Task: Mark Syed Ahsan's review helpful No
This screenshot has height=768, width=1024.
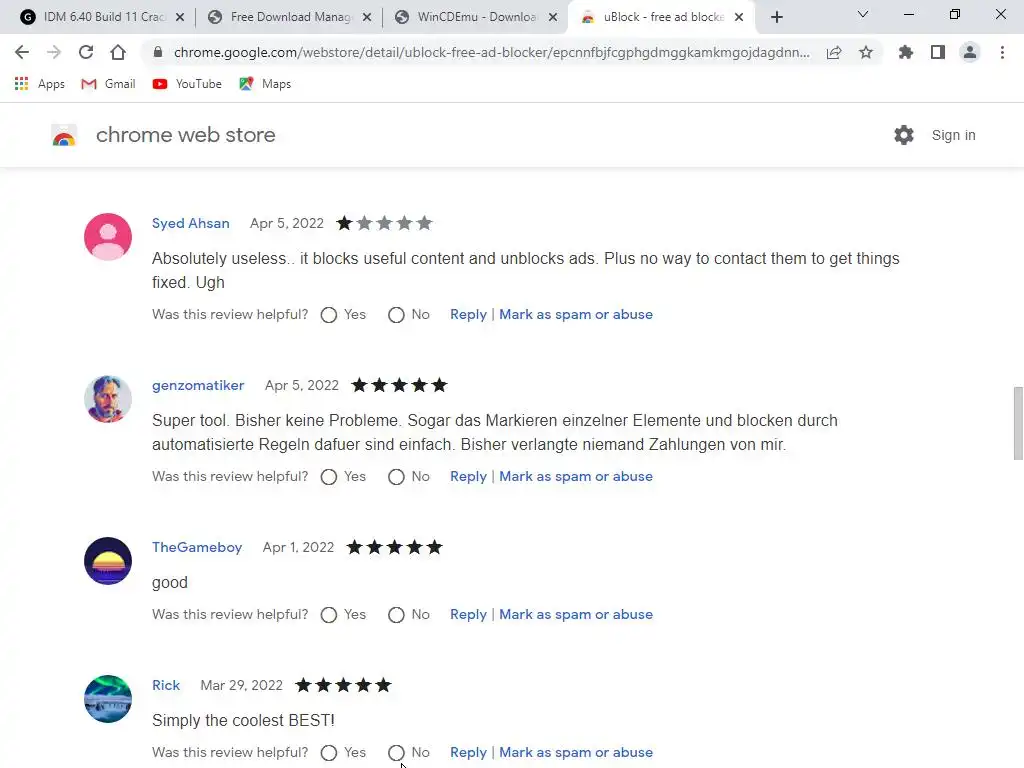Action: tap(396, 315)
